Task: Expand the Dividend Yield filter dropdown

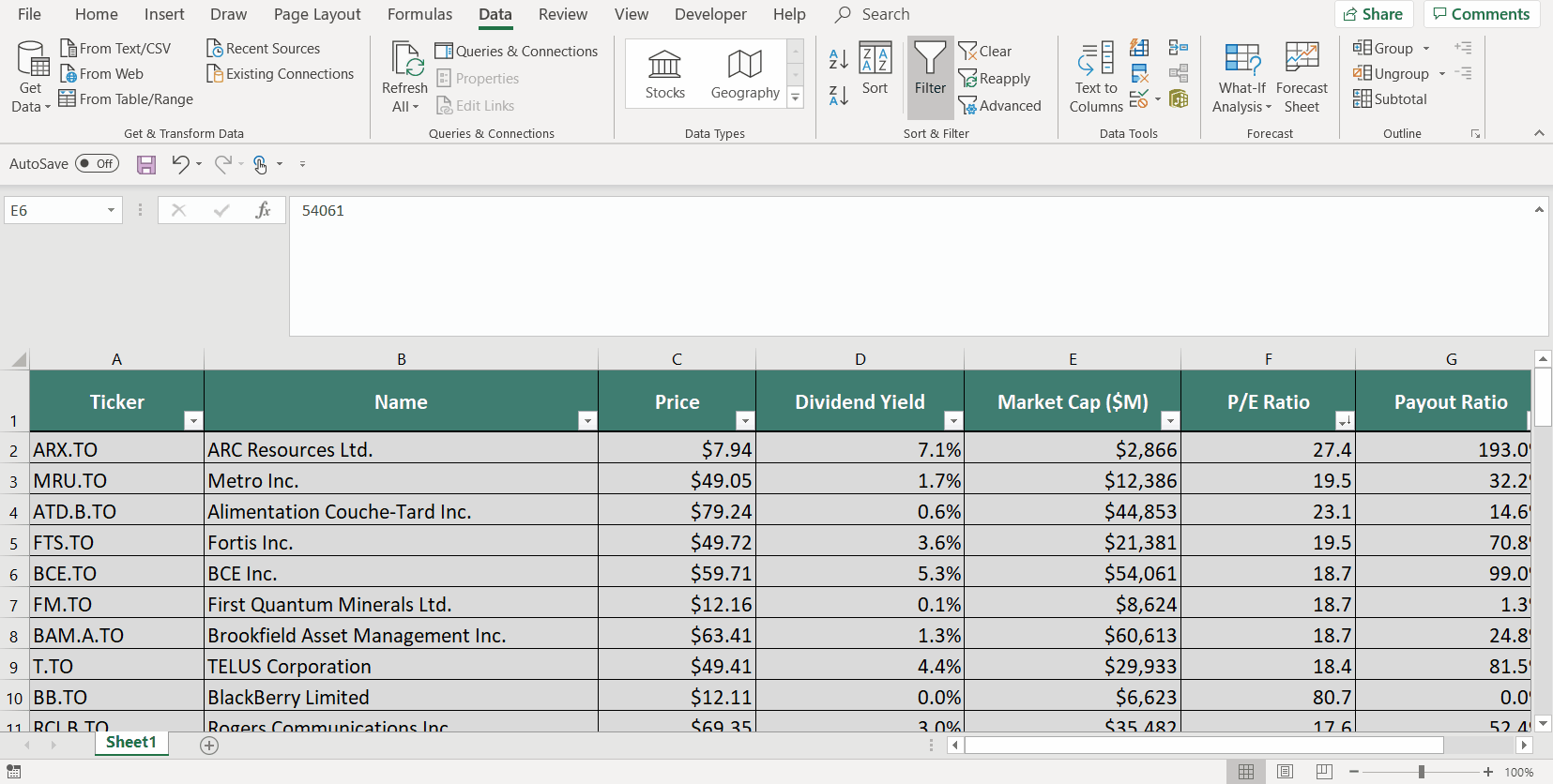Action: click(953, 421)
